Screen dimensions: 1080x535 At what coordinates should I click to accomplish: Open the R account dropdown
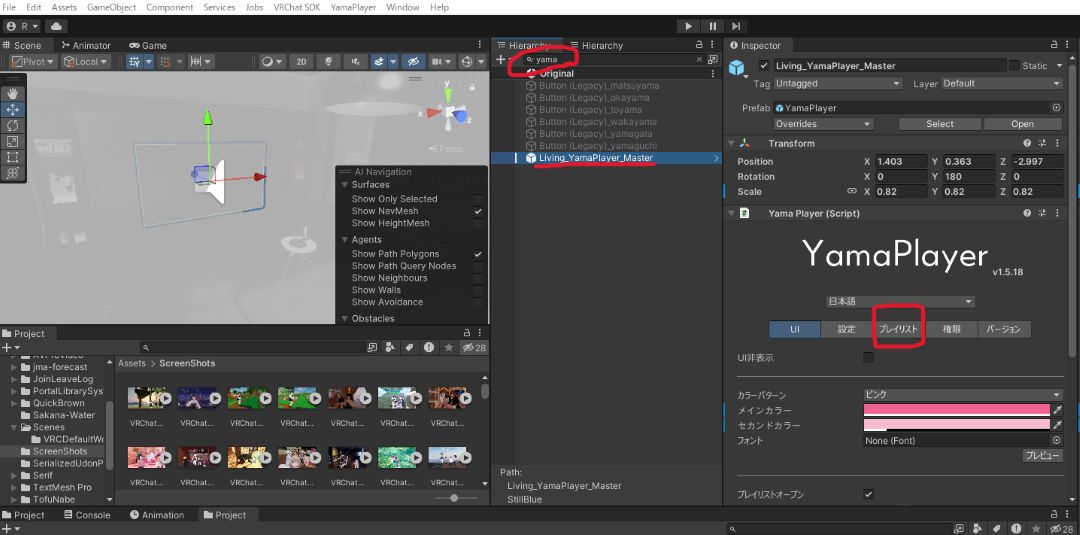[23, 26]
